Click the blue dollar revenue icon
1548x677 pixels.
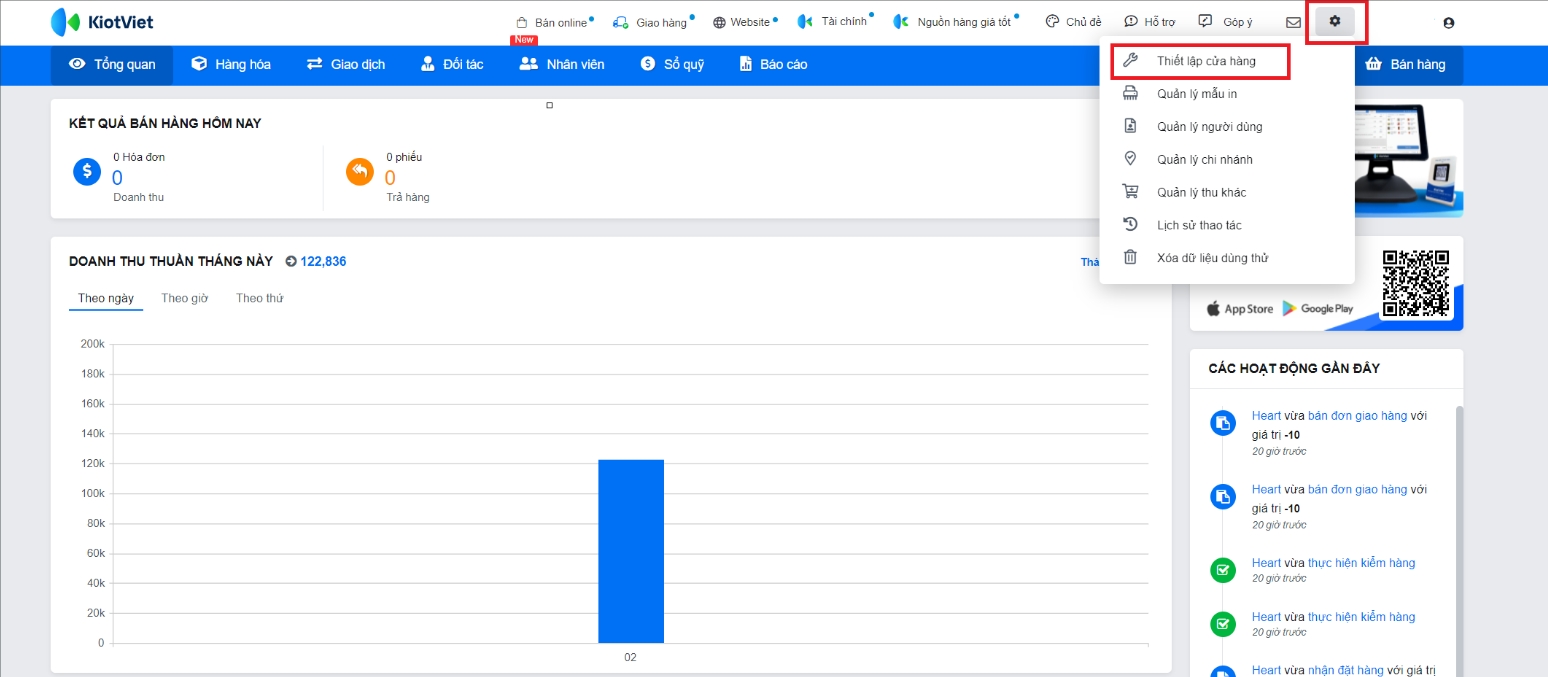[87, 172]
